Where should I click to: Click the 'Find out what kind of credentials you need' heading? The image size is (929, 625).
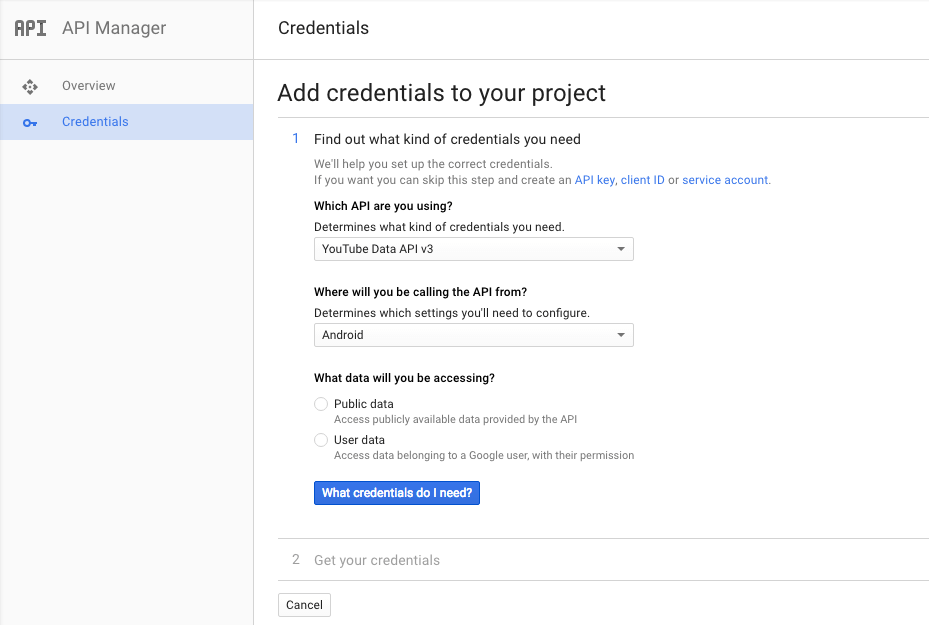pos(447,139)
